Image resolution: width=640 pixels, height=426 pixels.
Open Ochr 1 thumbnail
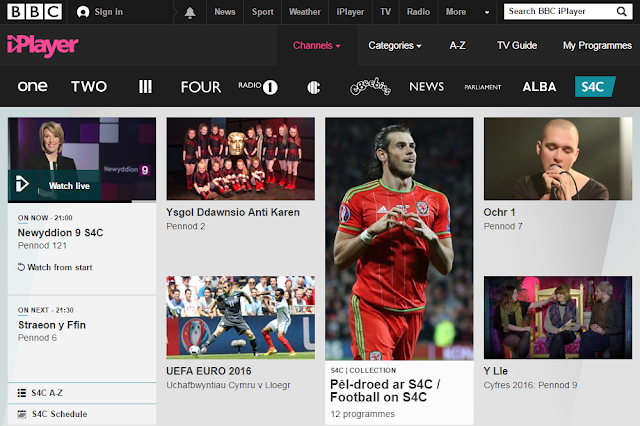(558, 159)
